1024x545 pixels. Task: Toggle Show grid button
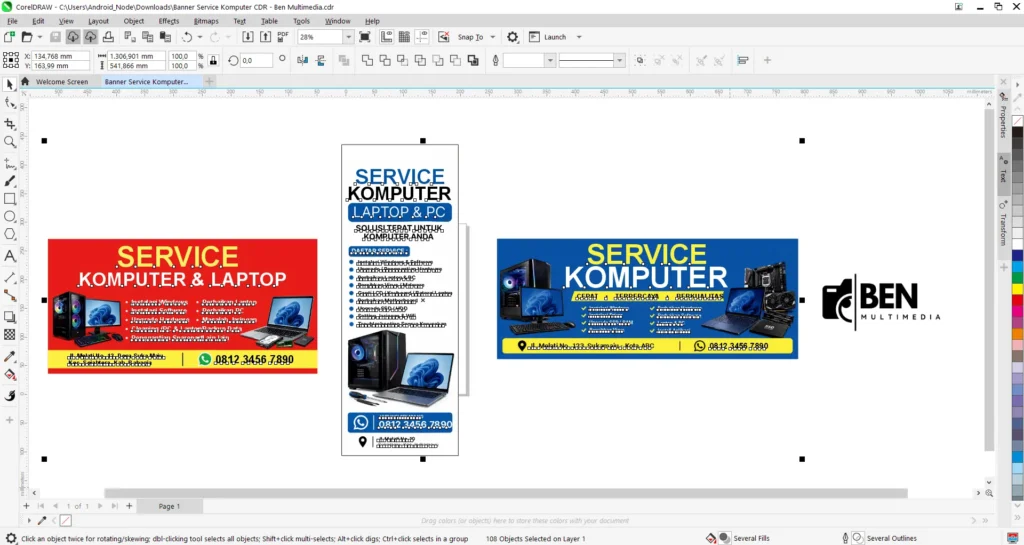pos(404,37)
